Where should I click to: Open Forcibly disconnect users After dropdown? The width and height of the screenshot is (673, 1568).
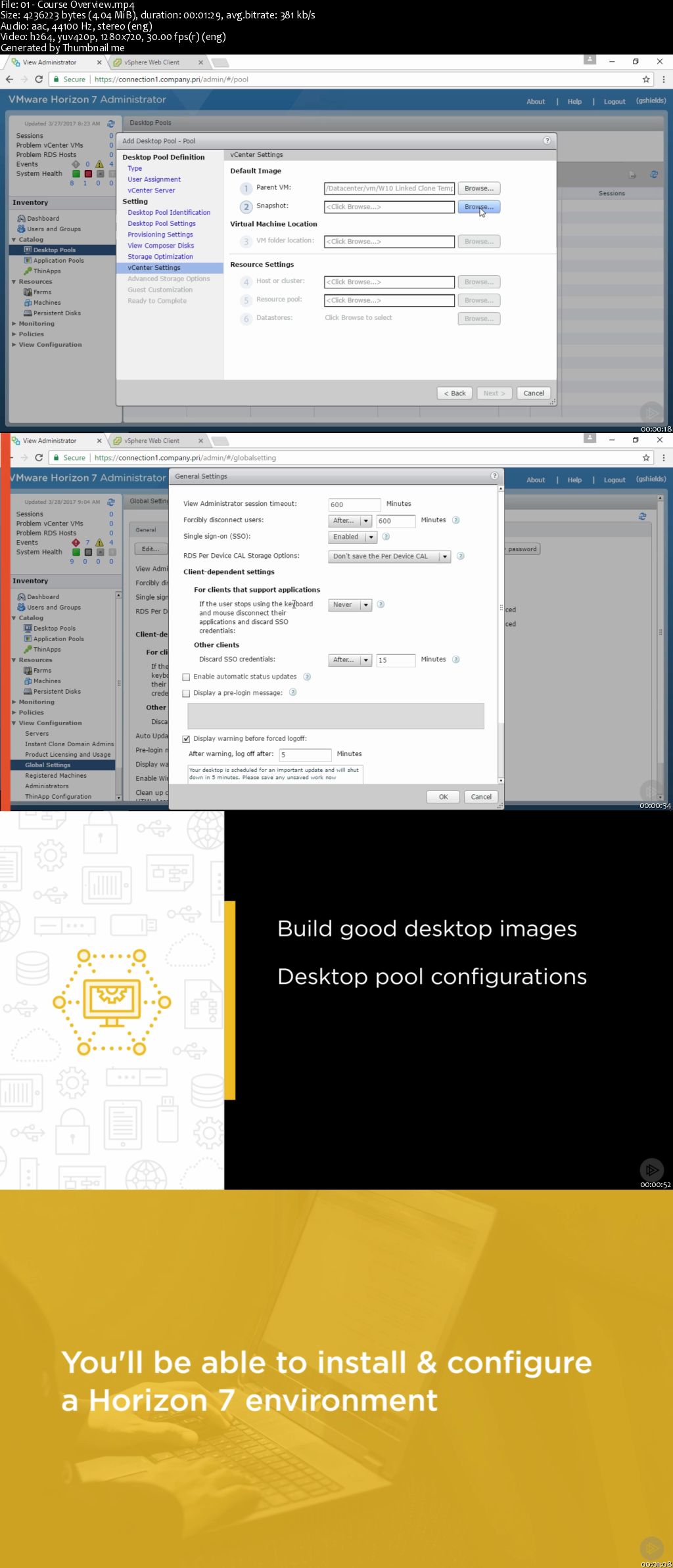pyautogui.click(x=350, y=521)
